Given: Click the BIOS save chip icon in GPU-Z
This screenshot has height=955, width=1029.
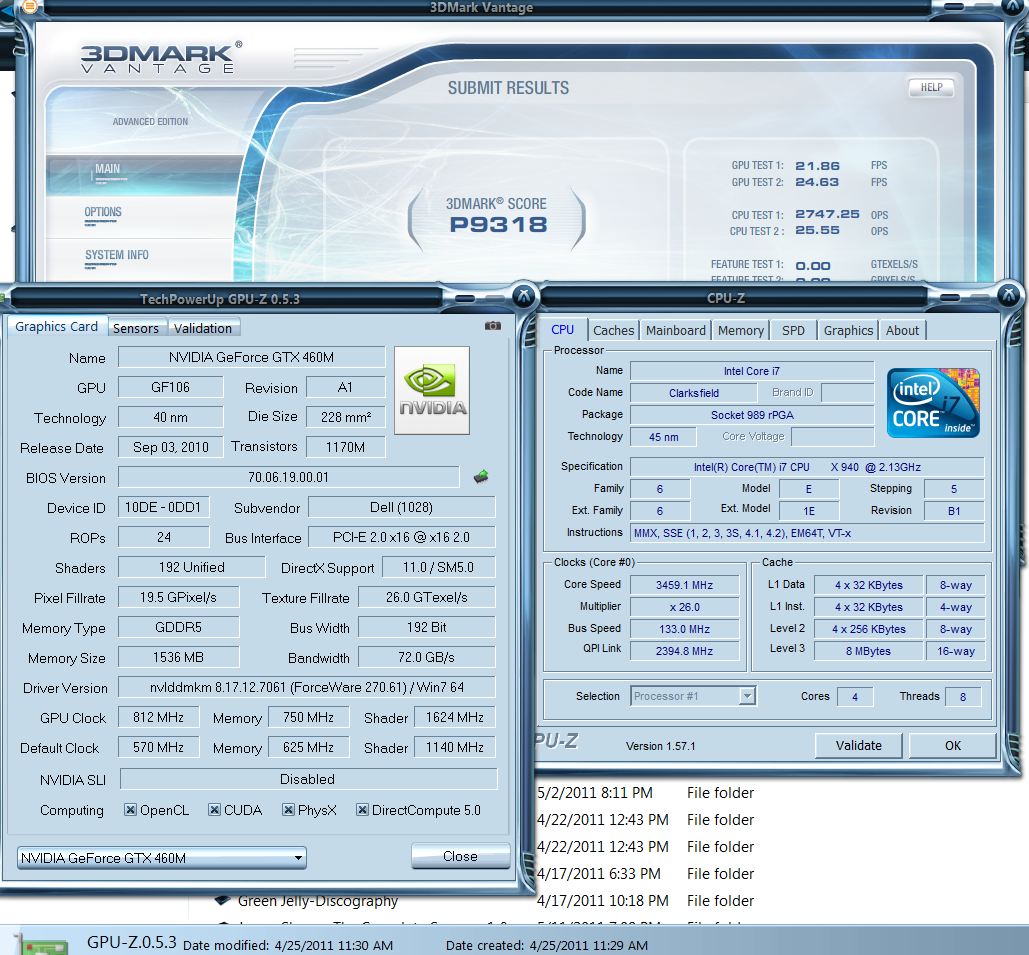Looking at the screenshot, I should [x=481, y=477].
